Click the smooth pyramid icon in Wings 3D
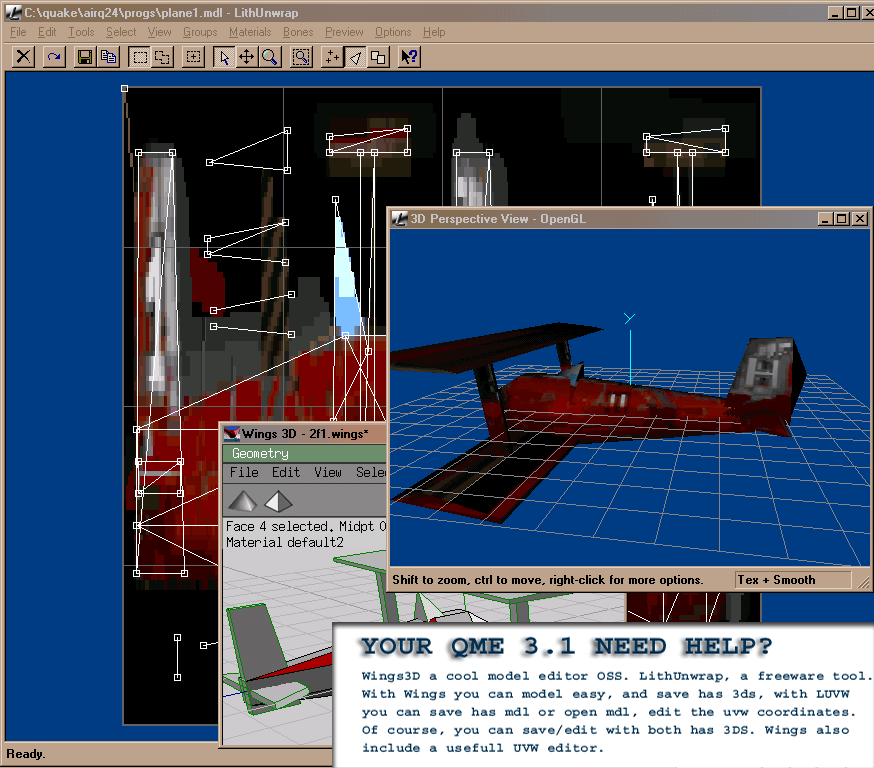 click(243, 501)
